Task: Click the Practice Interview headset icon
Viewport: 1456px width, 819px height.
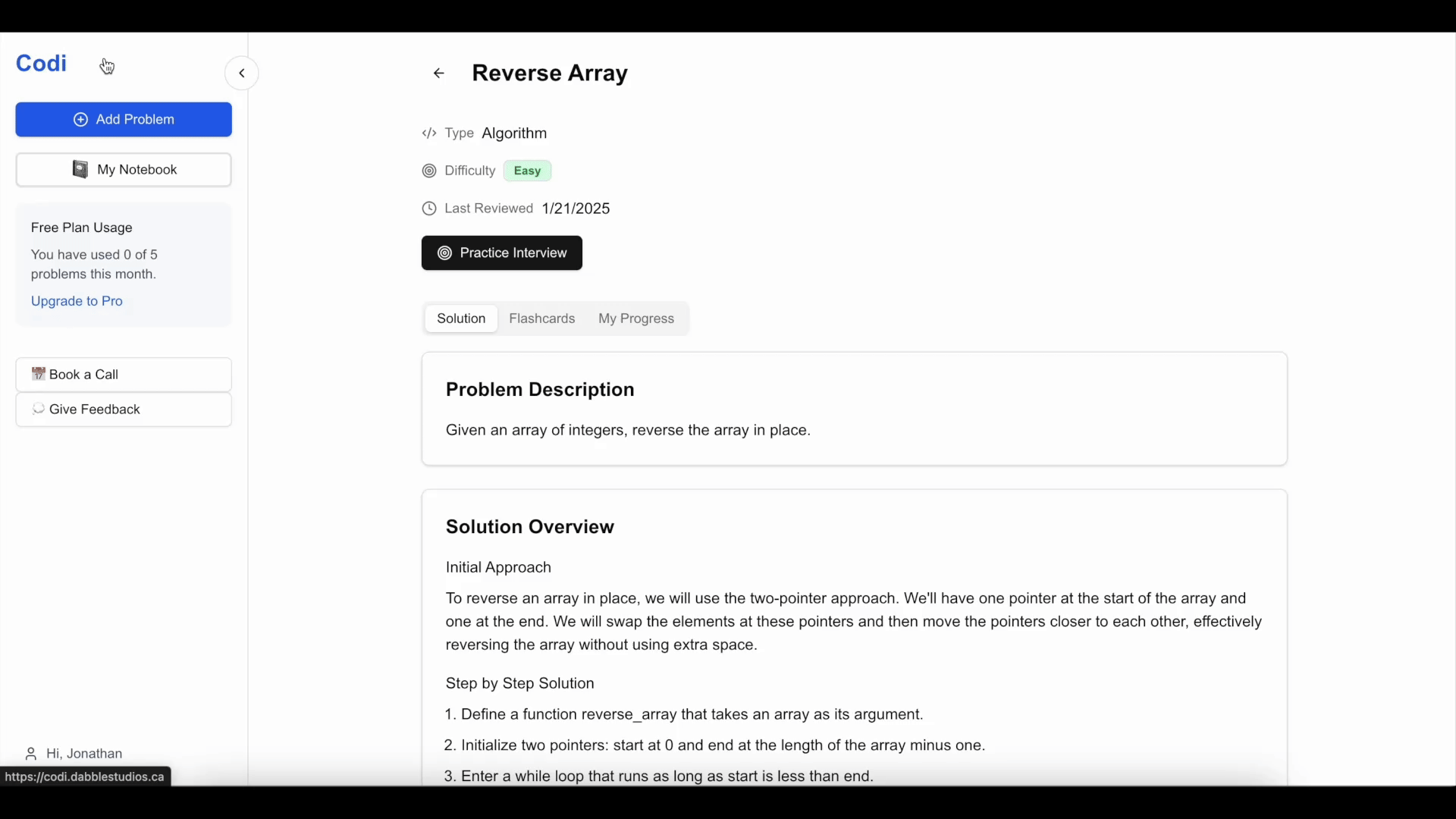Action: point(444,252)
